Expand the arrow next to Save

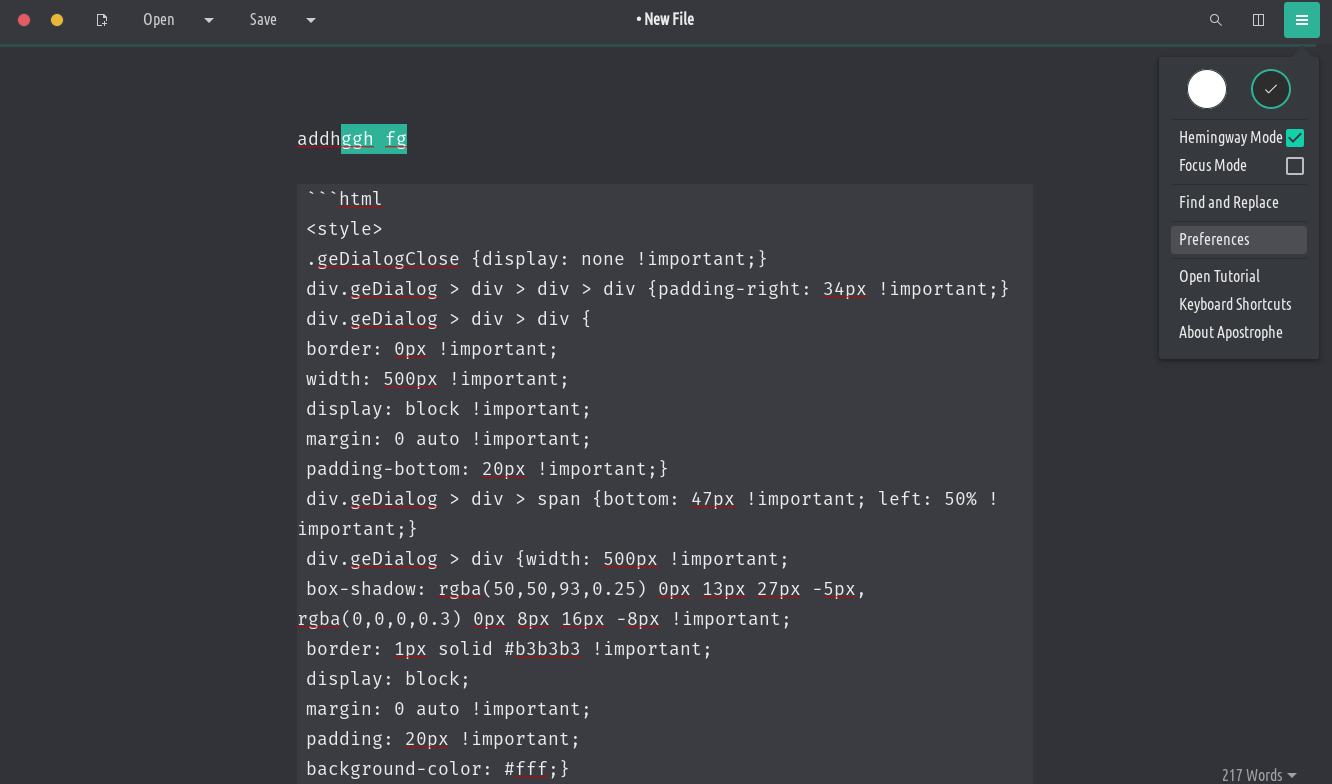(x=310, y=20)
